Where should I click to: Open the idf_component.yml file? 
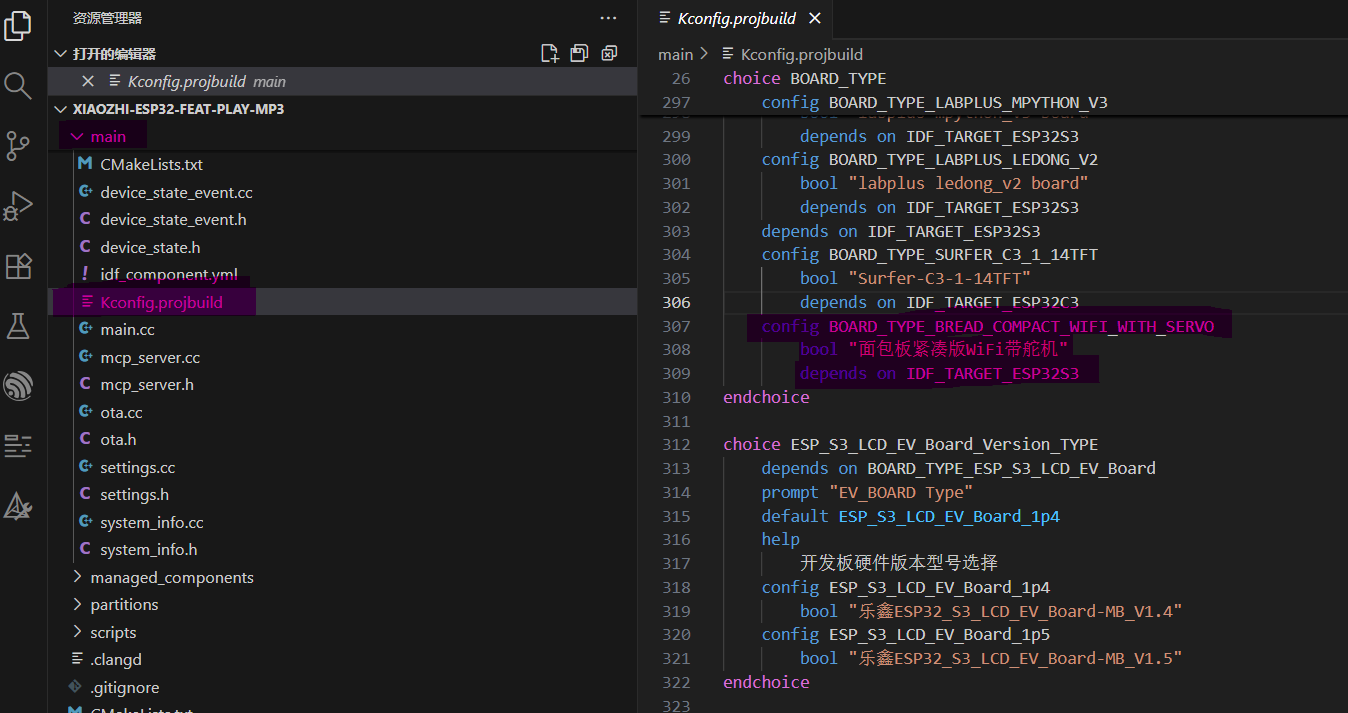pos(168,274)
